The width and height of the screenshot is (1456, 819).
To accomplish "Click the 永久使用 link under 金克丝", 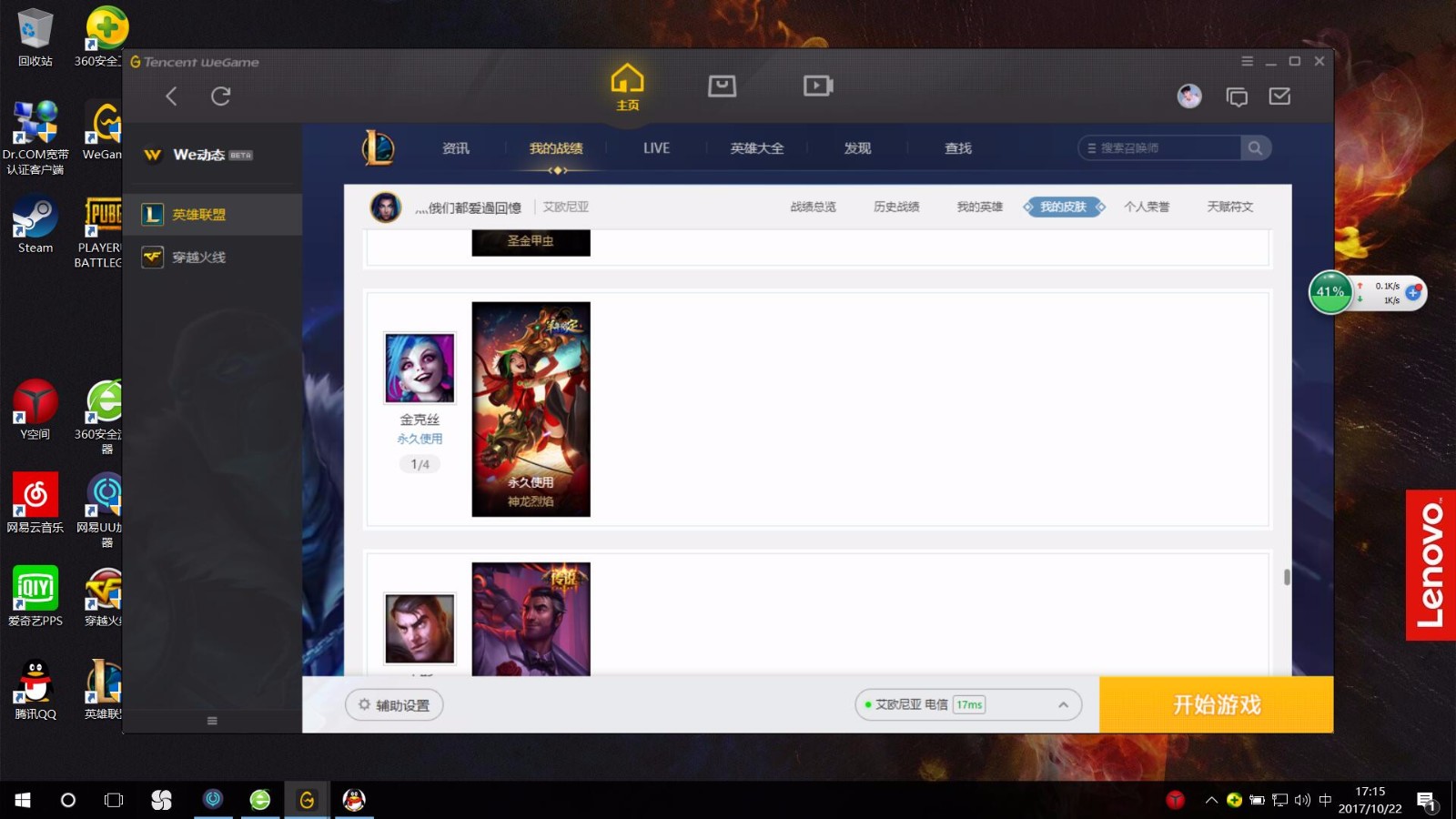I will [x=420, y=439].
